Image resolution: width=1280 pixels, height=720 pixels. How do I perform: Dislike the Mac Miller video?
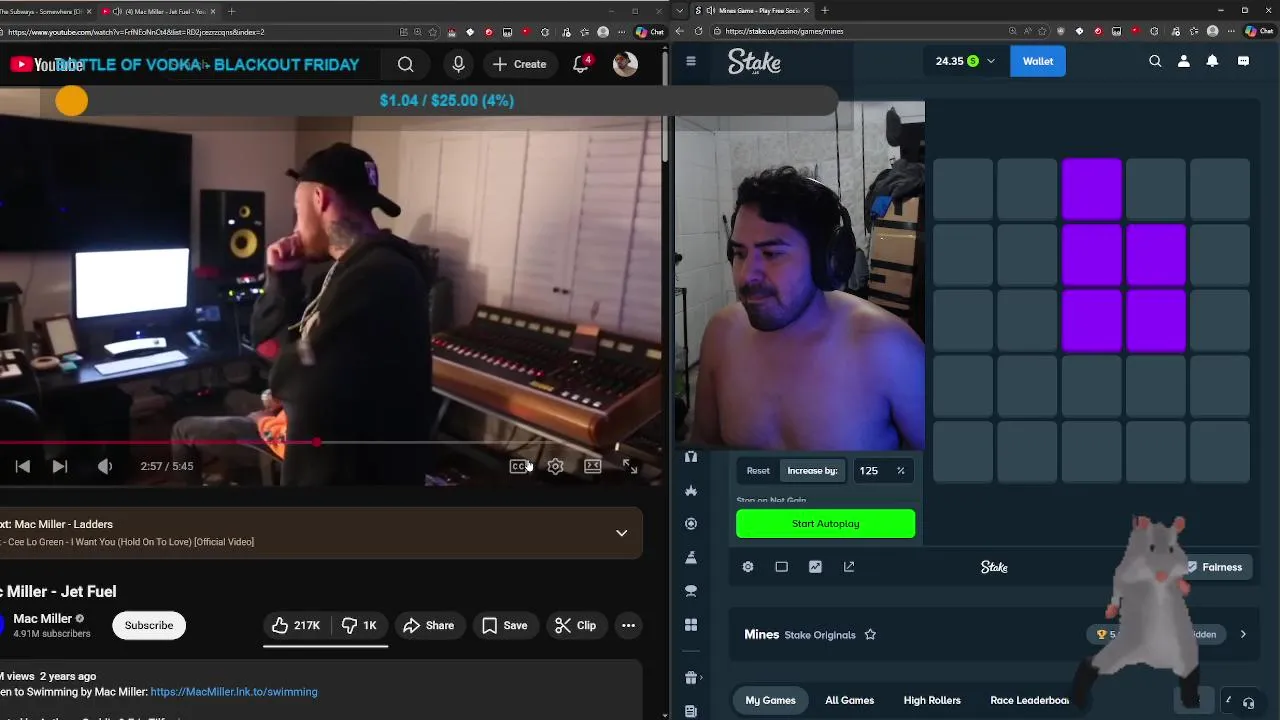tap(359, 625)
